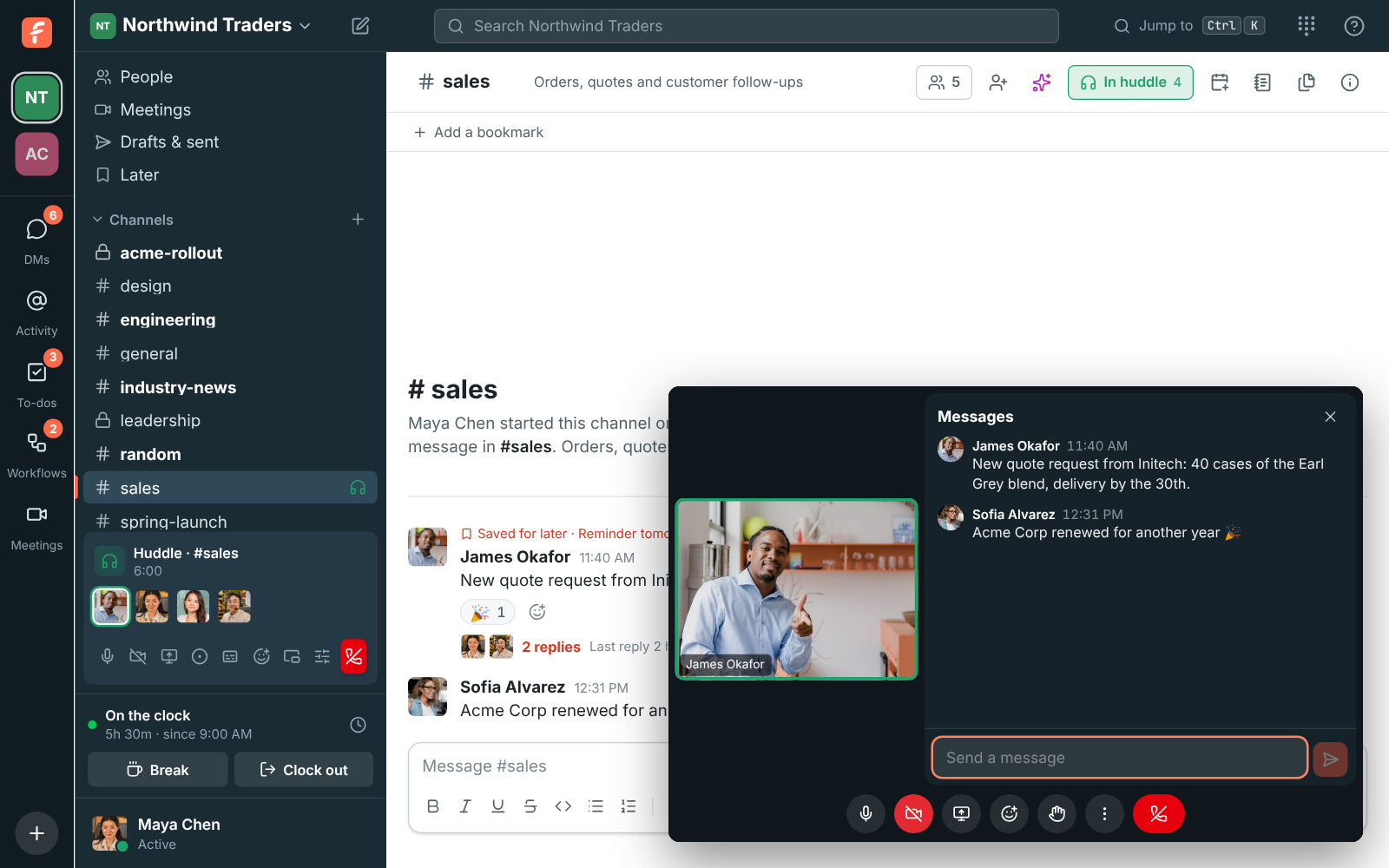Select the NT workspace icon
1389x868 pixels.
coord(36,97)
